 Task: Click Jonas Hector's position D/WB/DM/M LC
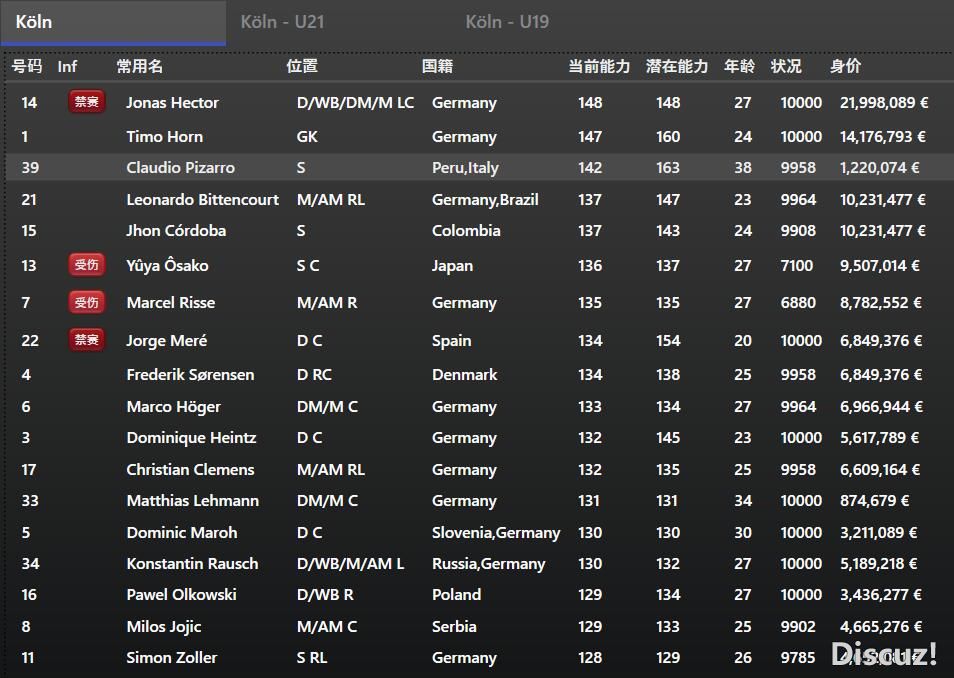(x=355, y=103)
